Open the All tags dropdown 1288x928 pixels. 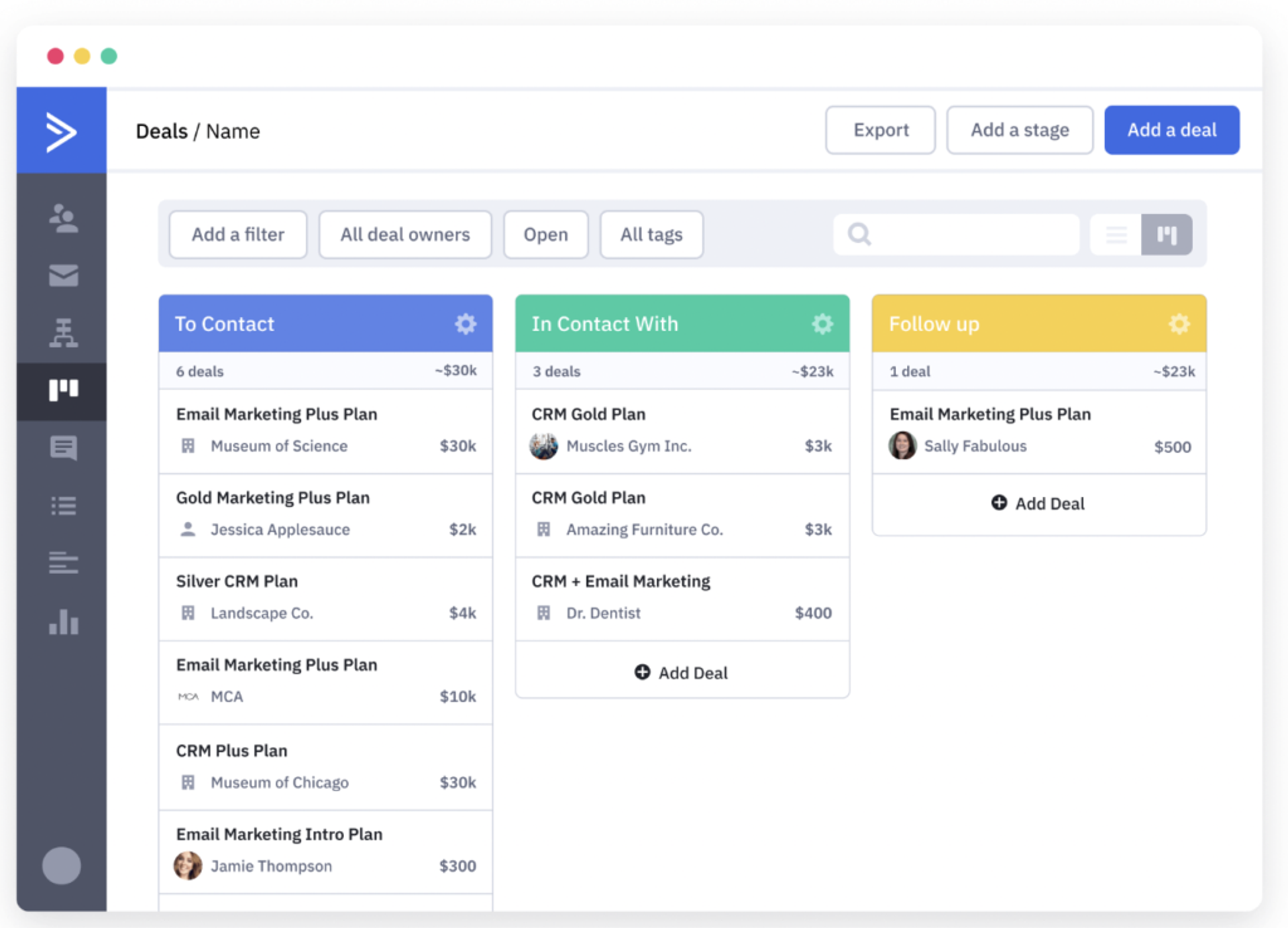pyautogui.click(x=651, y=235)
